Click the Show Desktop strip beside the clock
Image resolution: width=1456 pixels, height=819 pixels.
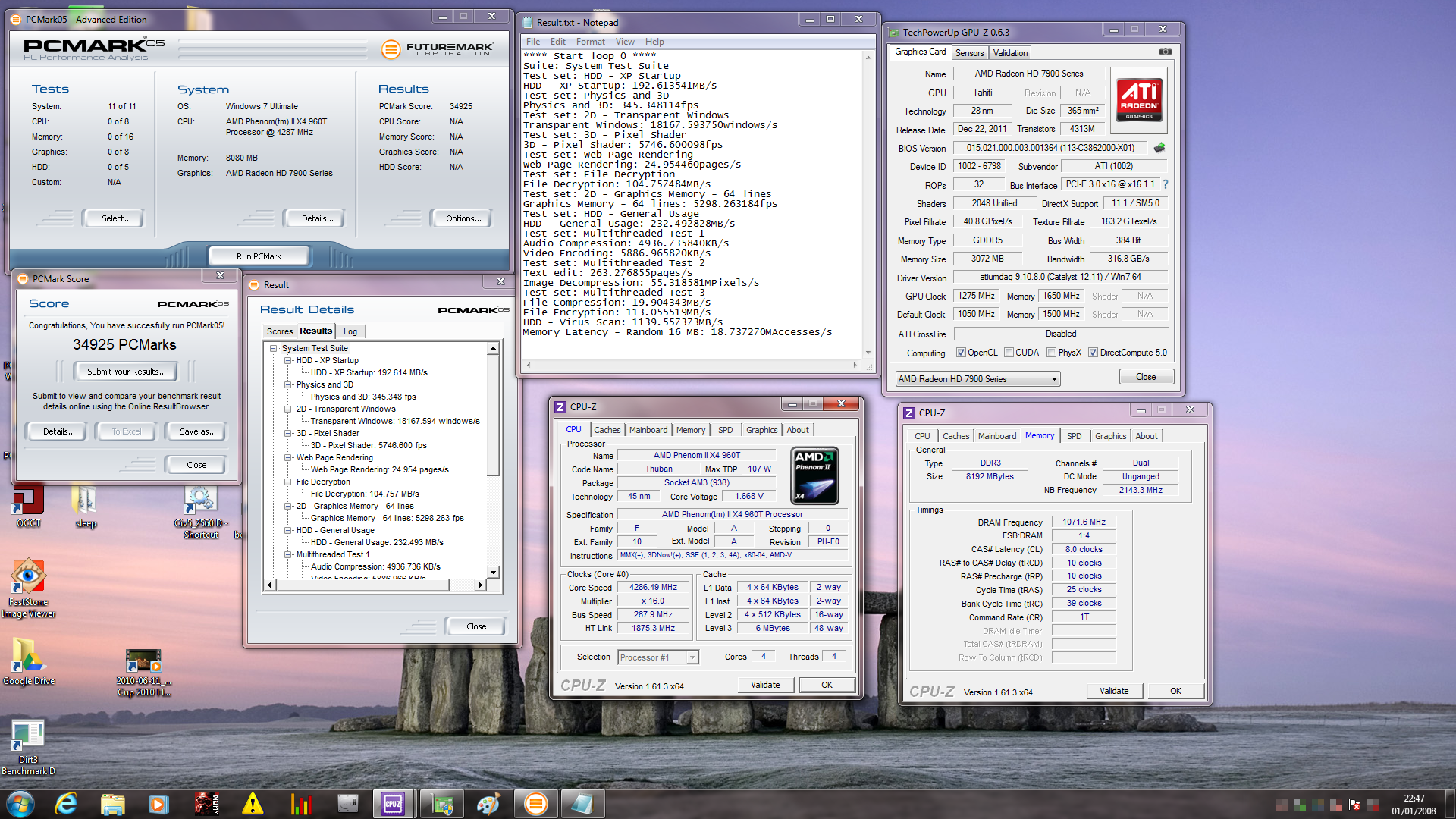[1450, 804]
